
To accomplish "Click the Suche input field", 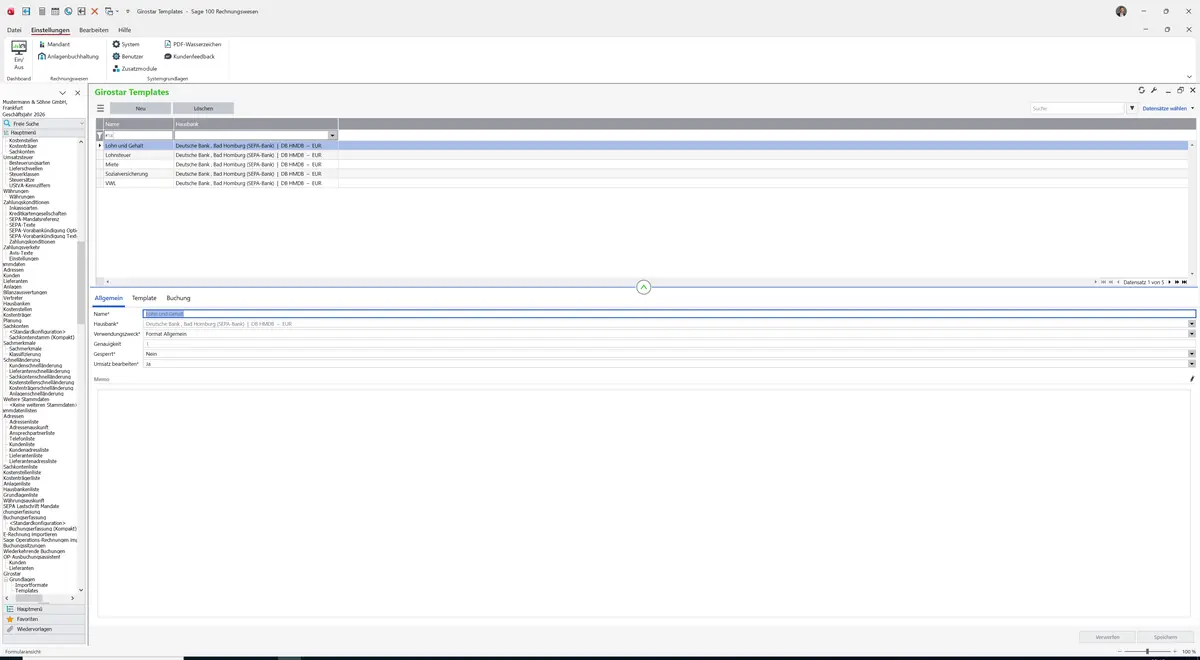I will (x=1078, y=108).
